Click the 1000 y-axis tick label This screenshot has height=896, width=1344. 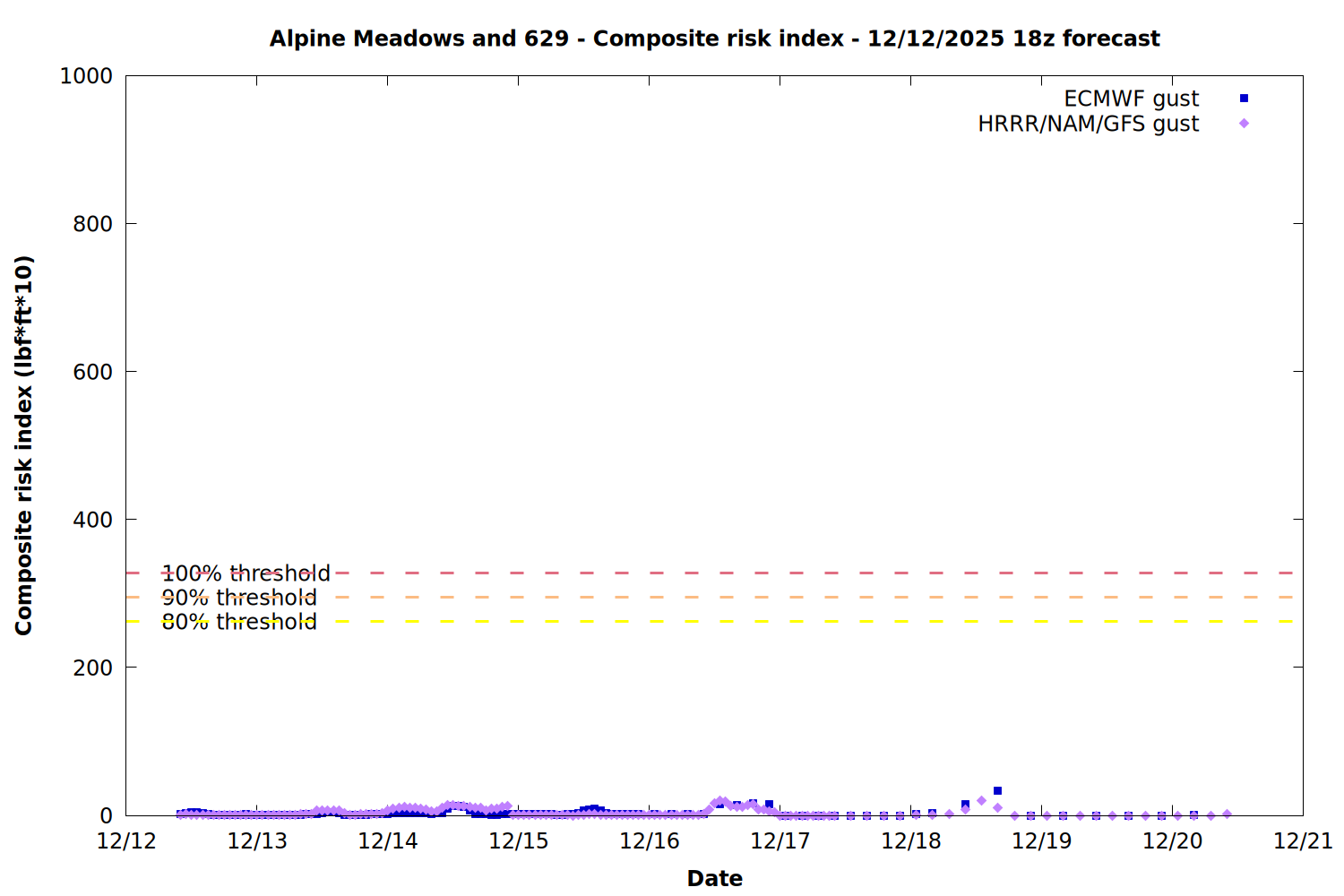point(86,76)
